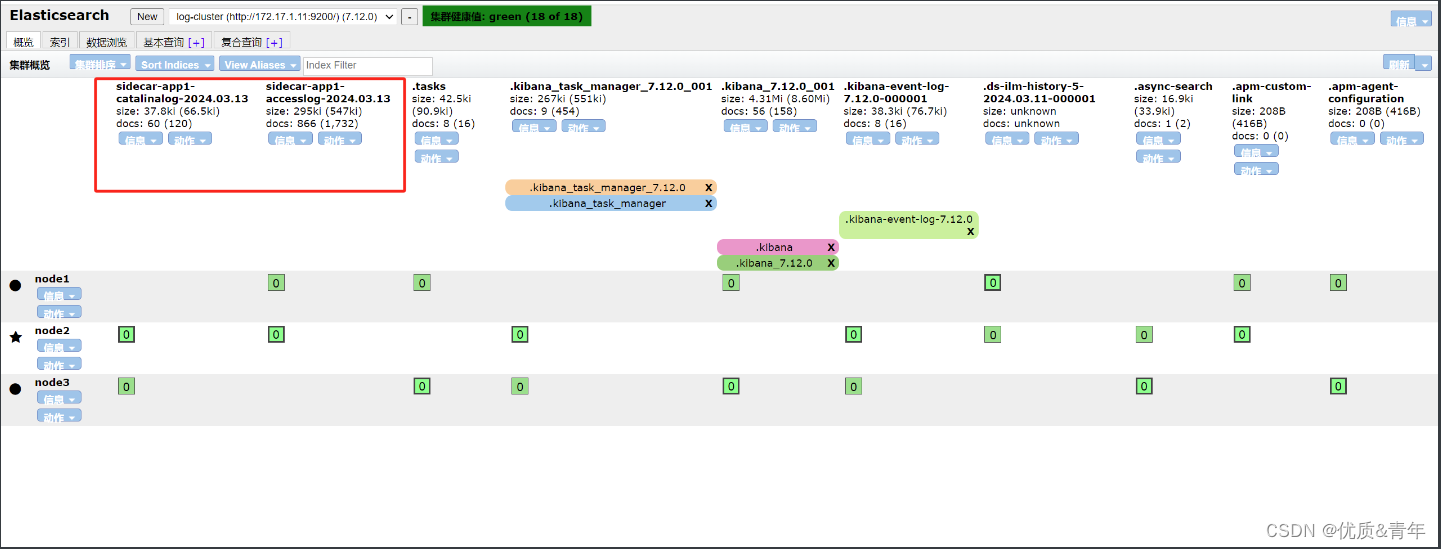Viewport: 1441px width, 549px height.
Task: Click the 刷新 refresh button
Action: coord(1399,64)
